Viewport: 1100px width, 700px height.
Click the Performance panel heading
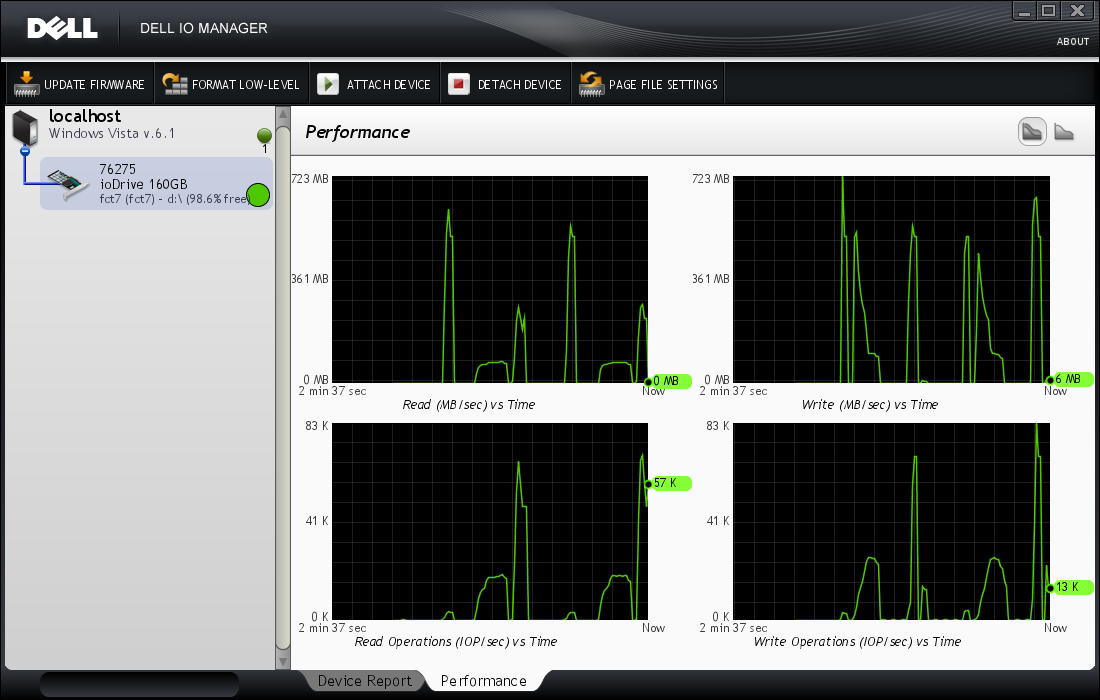pyautogui.click(x=358, y=132)
